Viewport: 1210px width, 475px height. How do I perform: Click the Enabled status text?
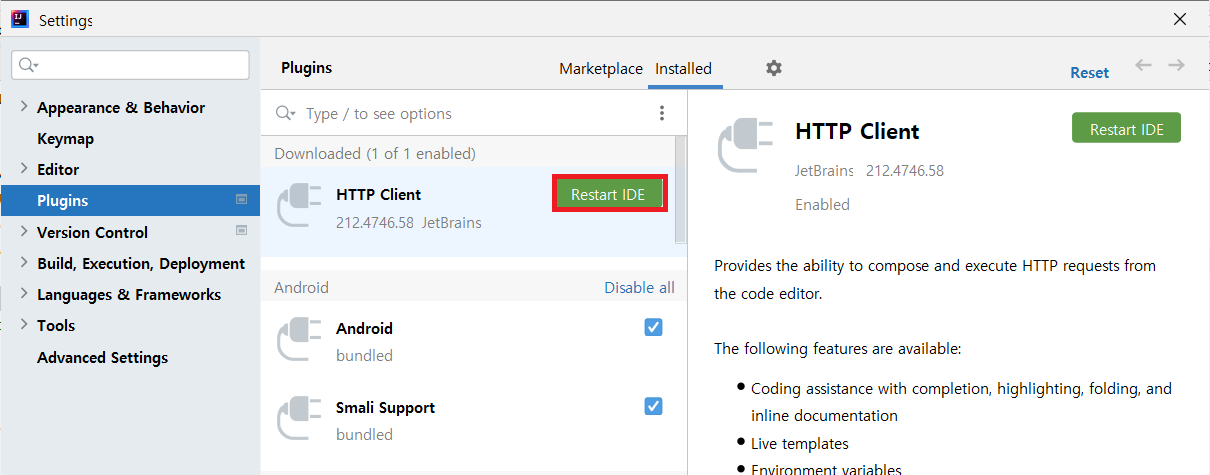822,204
